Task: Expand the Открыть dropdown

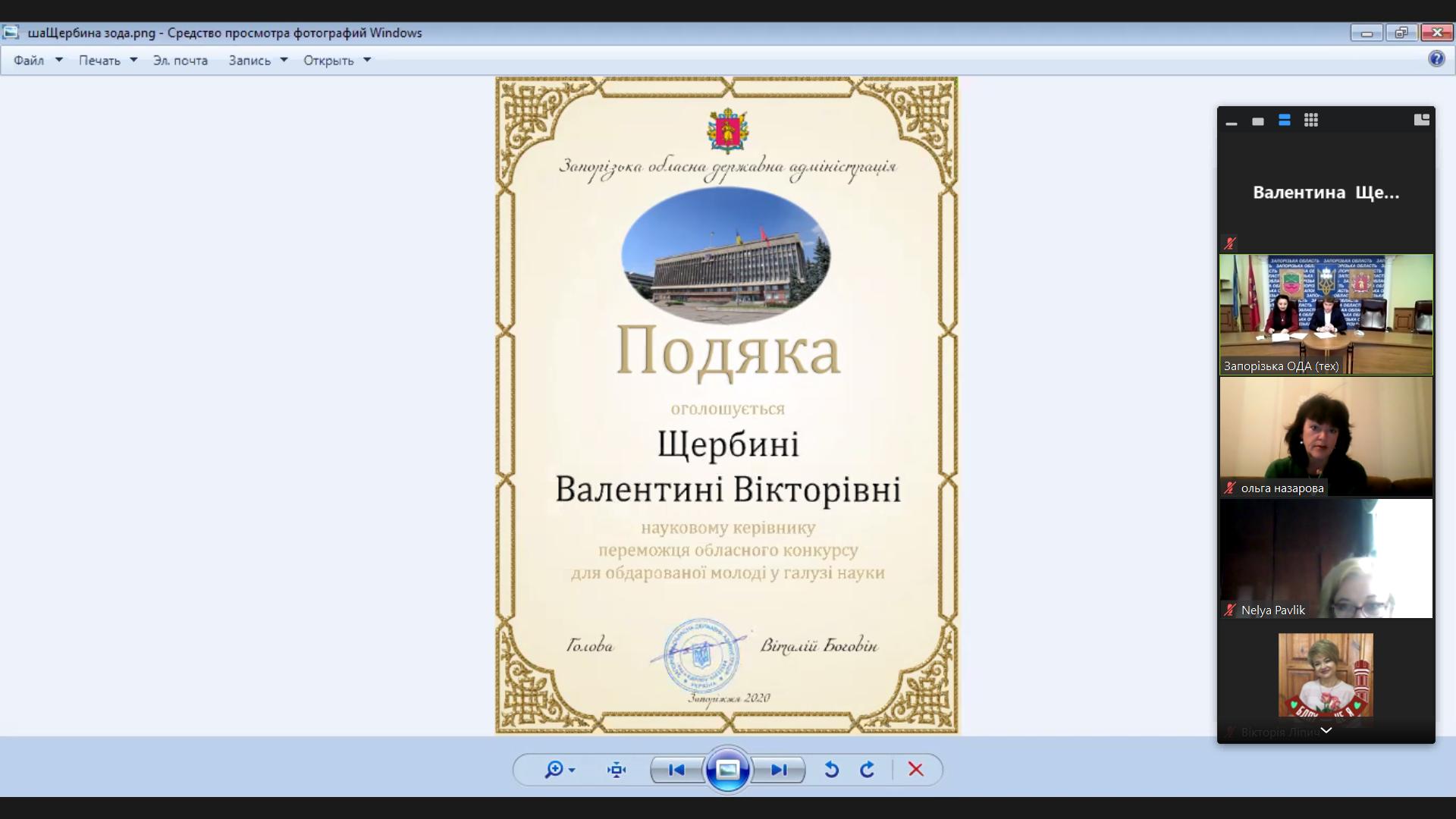Action: (367, 60)
